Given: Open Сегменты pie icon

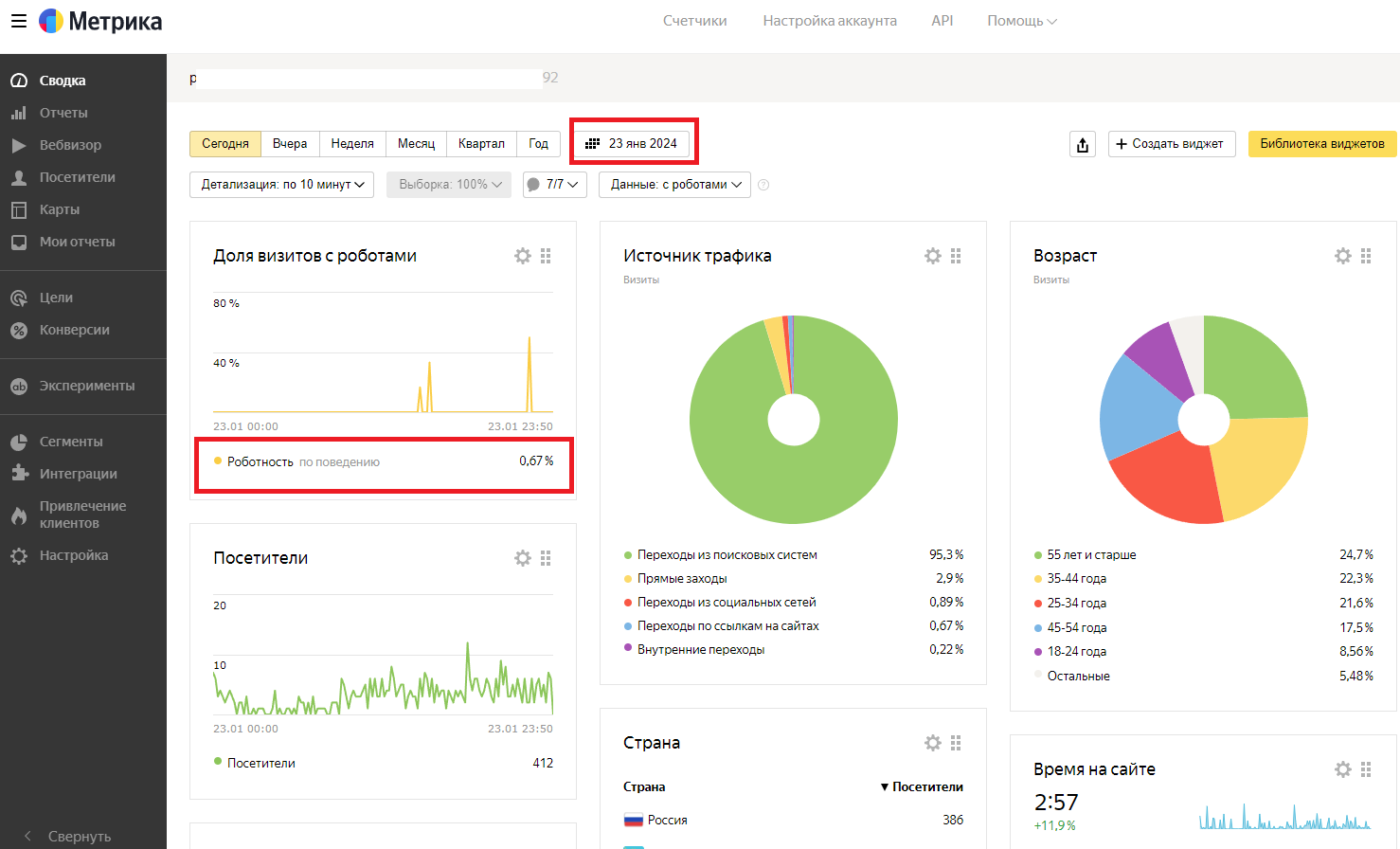Looking at the screenshot, I should 19,442.
